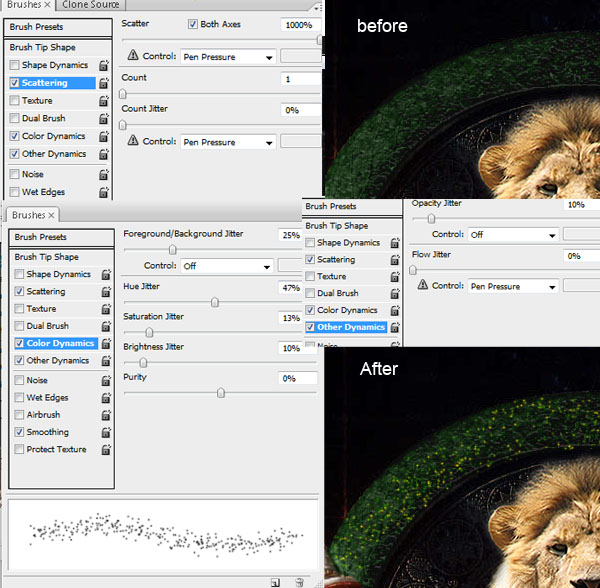Uncheck the highlighted Scattering checkbox
This screenshot has height=588, width=600.
click(14, 83)
